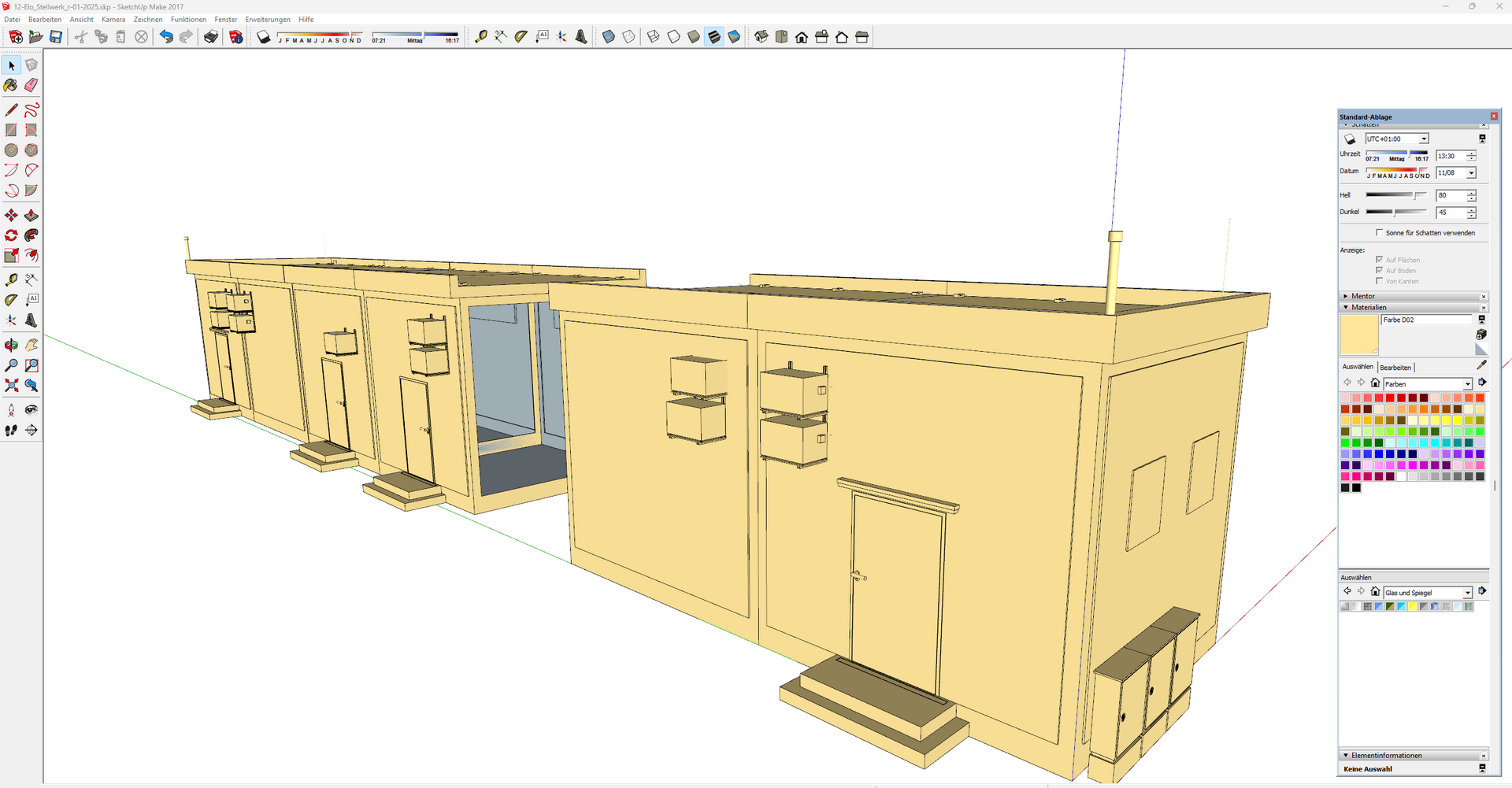Toggle X-ray face style in toolbar
This screenshot has width=1512, height=788.
point(609,37)
